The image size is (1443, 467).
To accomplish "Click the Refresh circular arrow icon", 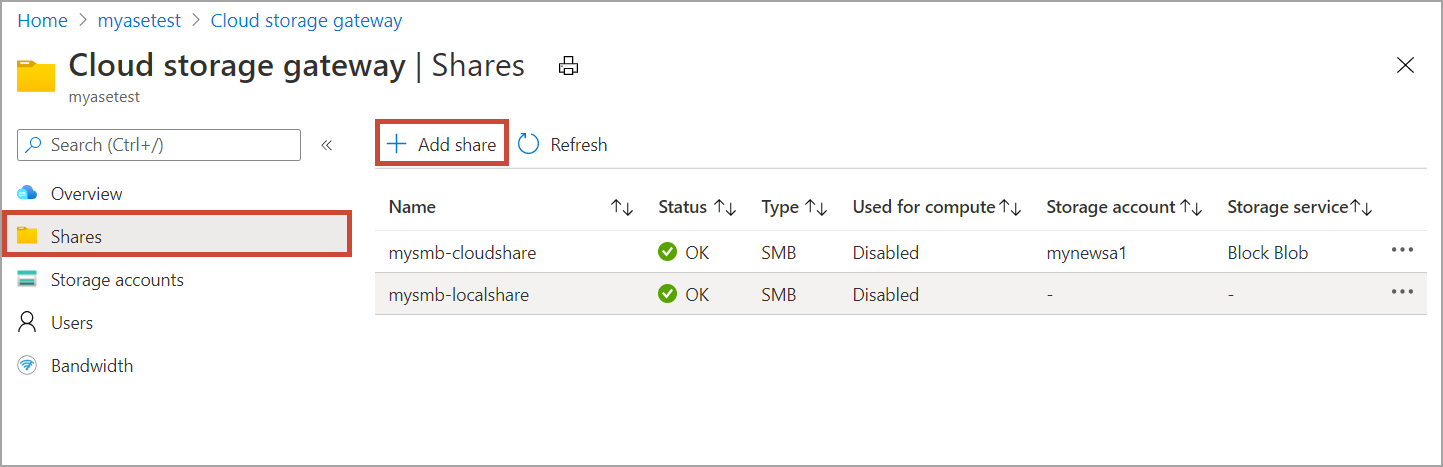I will pyautogui.click(x=529, y=144).
